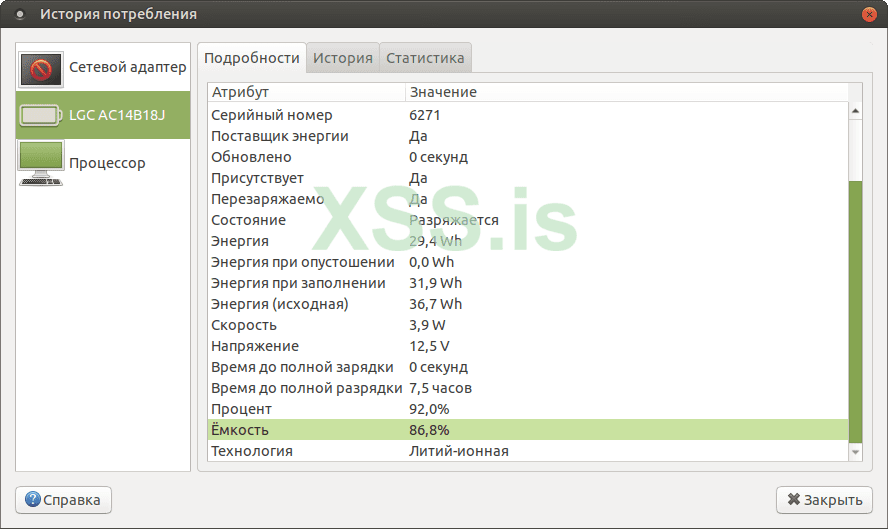Select the Сетевой адаптер device label
888x529 pixels.
click(127, 67)
